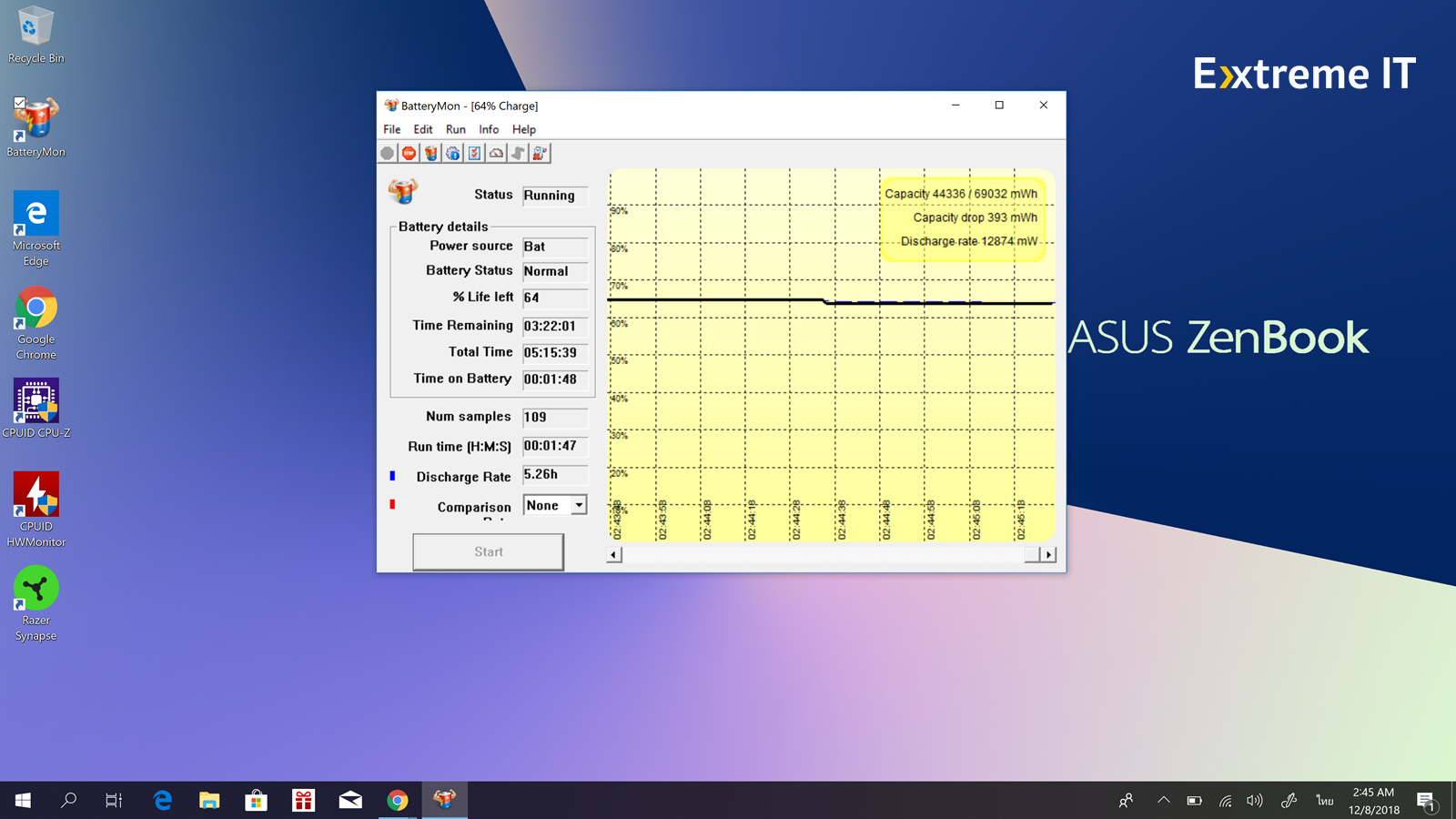Select Microsoft Edge desktop shortcut
This screenshot has width=1456, height=819.
[x=36, y=228]
